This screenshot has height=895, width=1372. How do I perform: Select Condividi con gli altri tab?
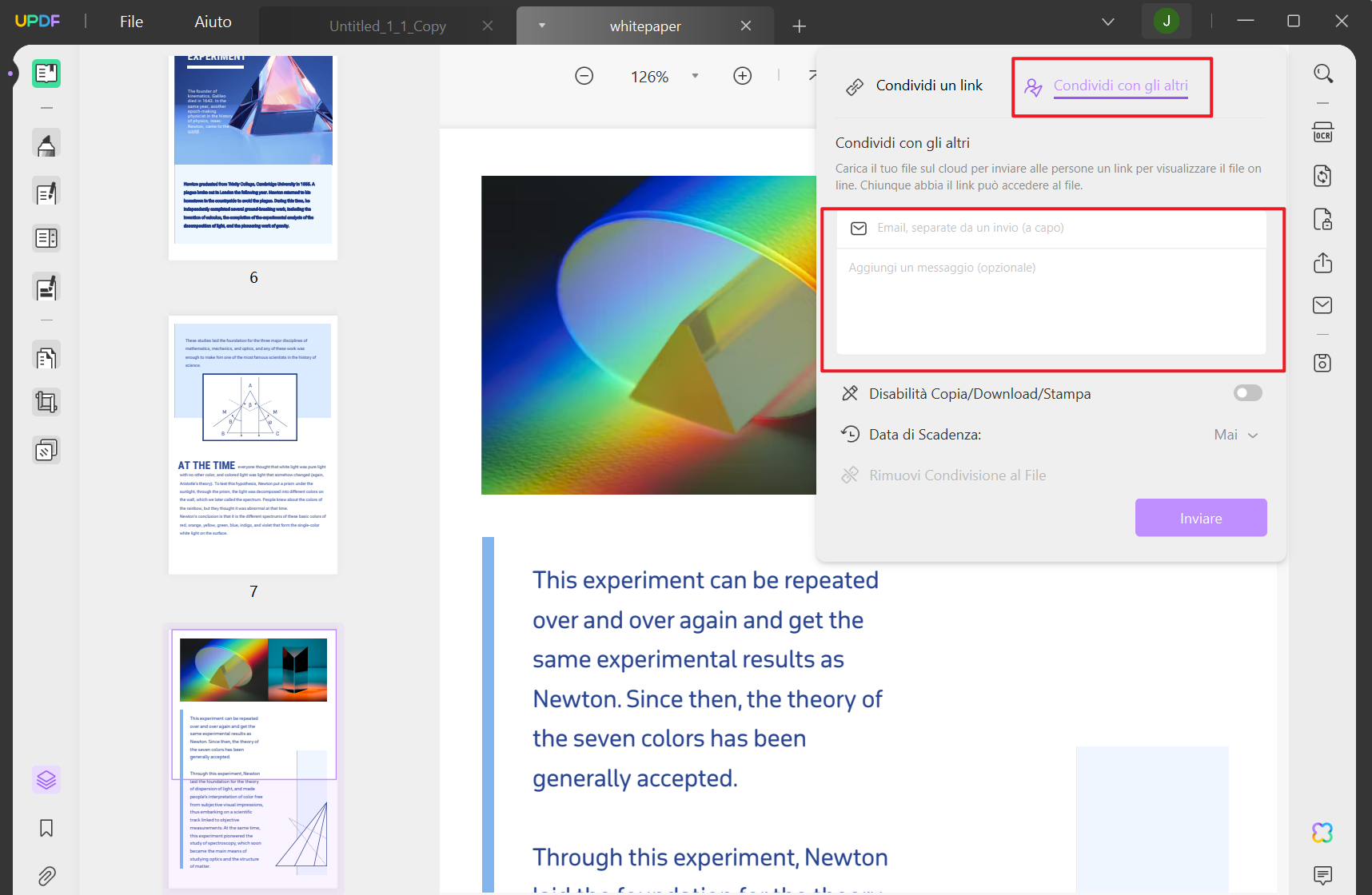tap(1107, 86)
